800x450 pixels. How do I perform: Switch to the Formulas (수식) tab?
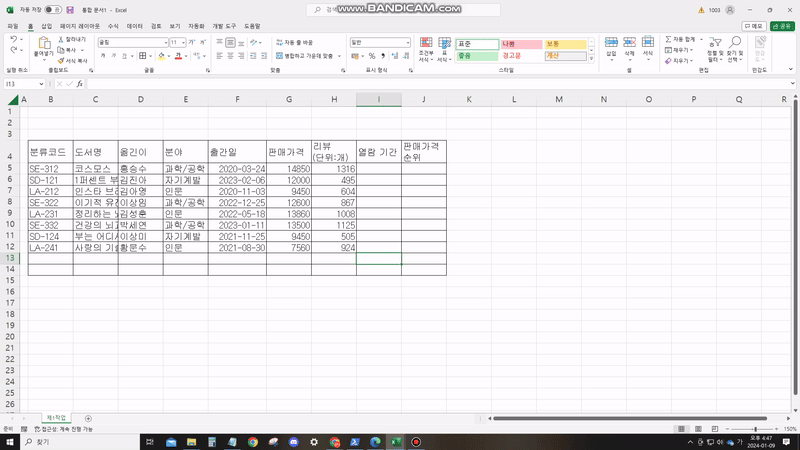coord(113,26)
